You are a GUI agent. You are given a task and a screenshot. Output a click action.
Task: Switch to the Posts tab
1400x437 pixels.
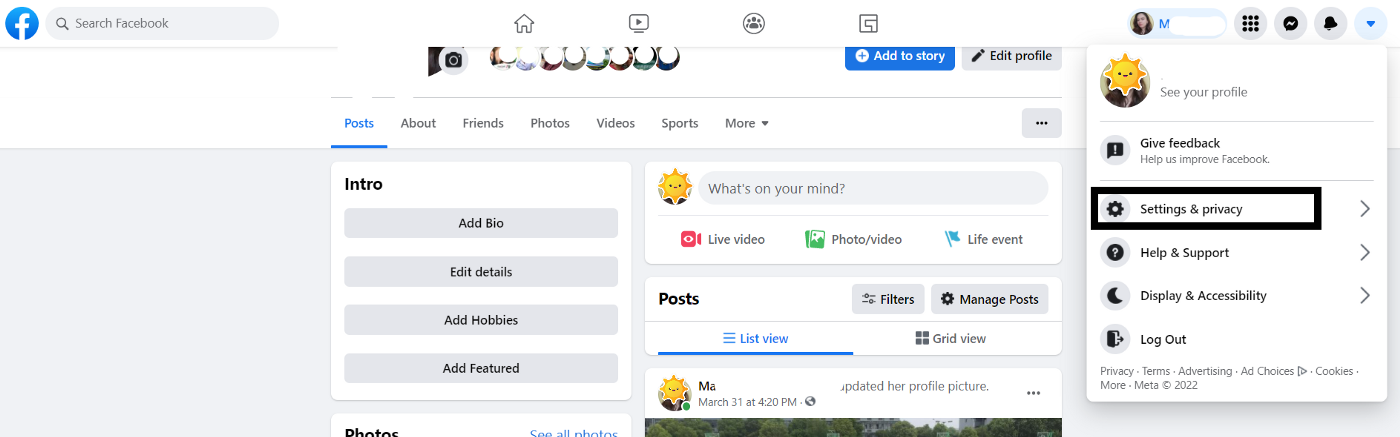359,123
